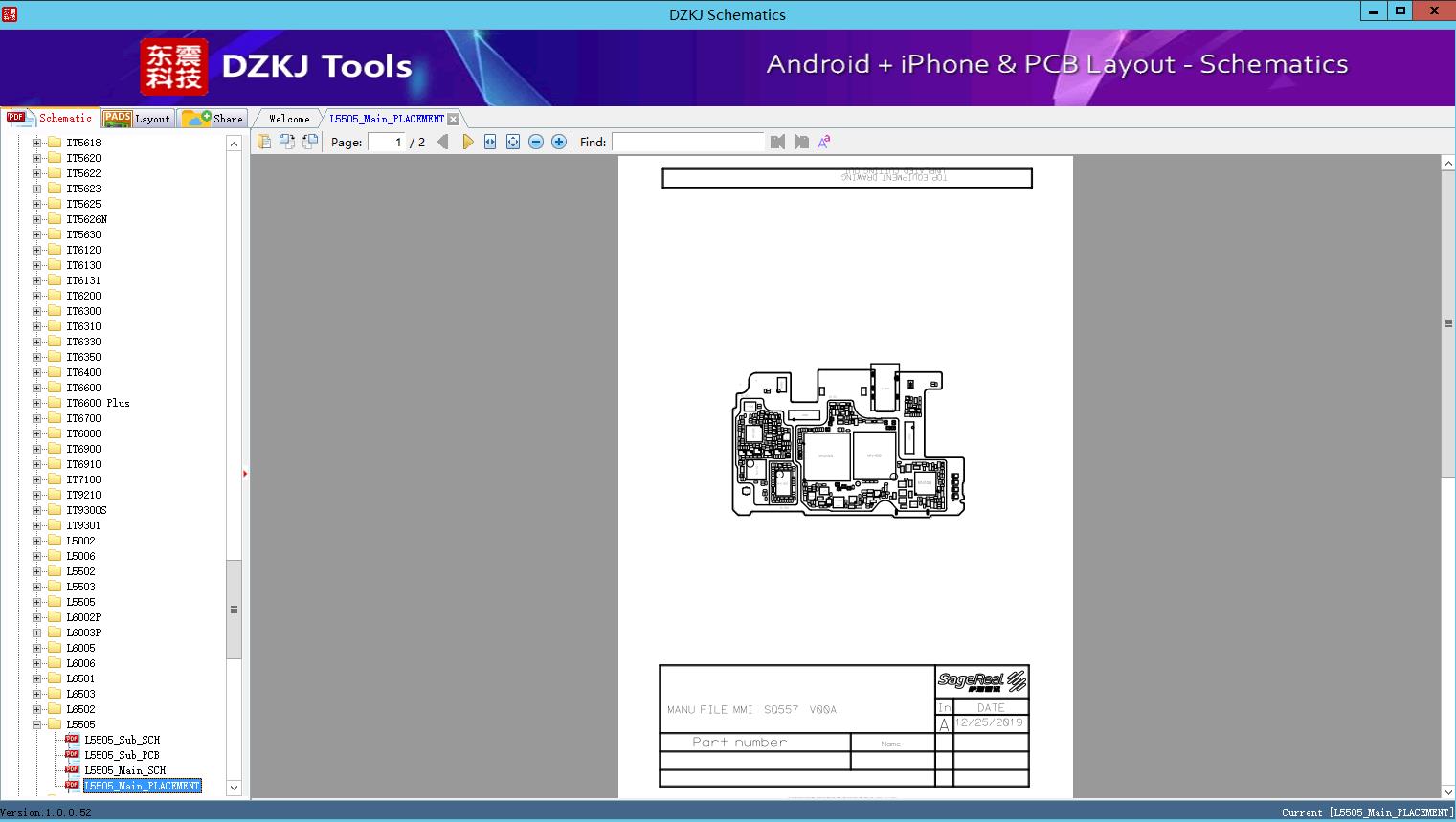Click the PCB board drawing
Image resolution: width=1456 pixels, height=822 pixels.
tap(848, 440)
